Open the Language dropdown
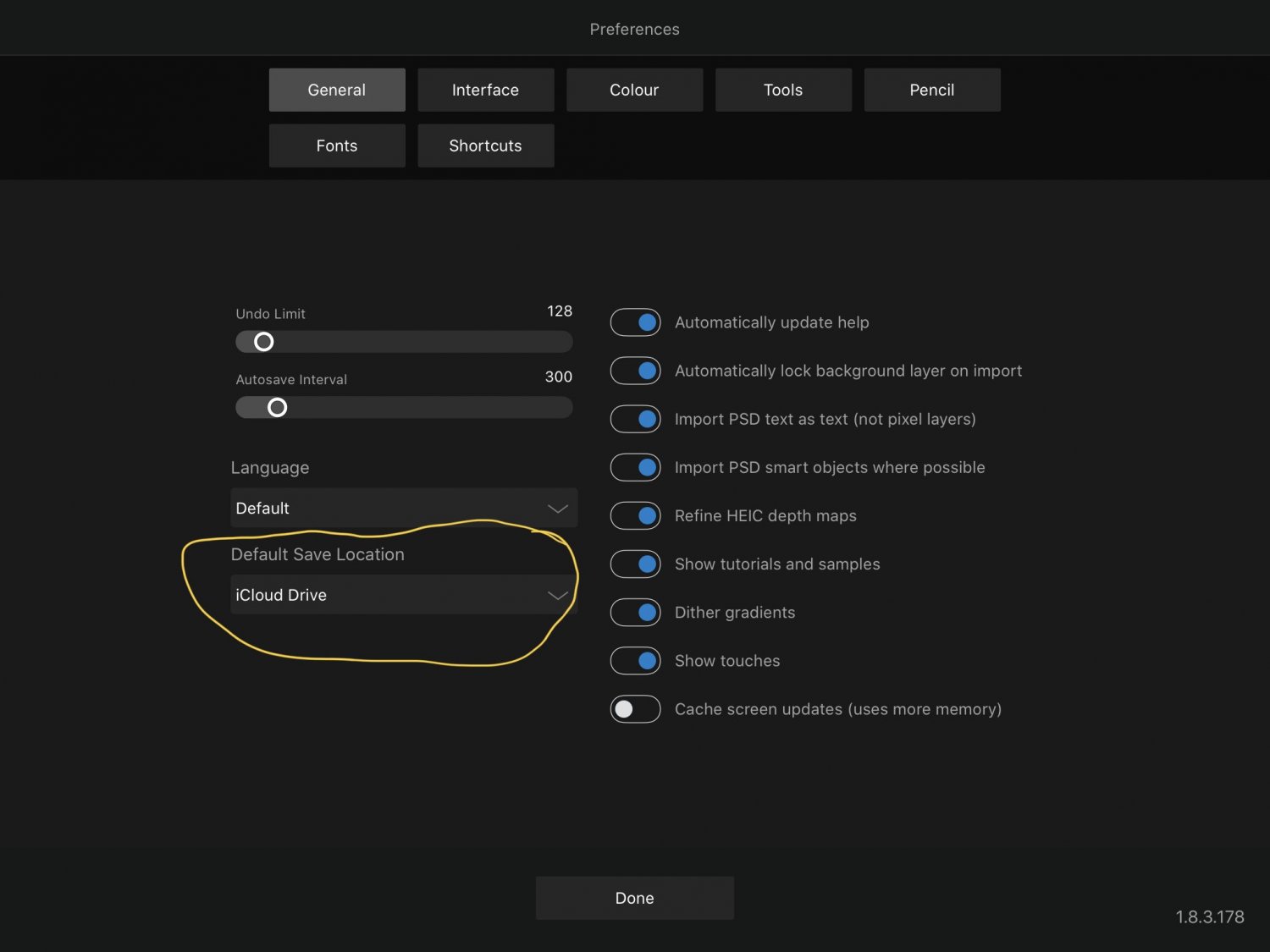The height and width of the screenshot is (952, 1270). tap(404, 508)
